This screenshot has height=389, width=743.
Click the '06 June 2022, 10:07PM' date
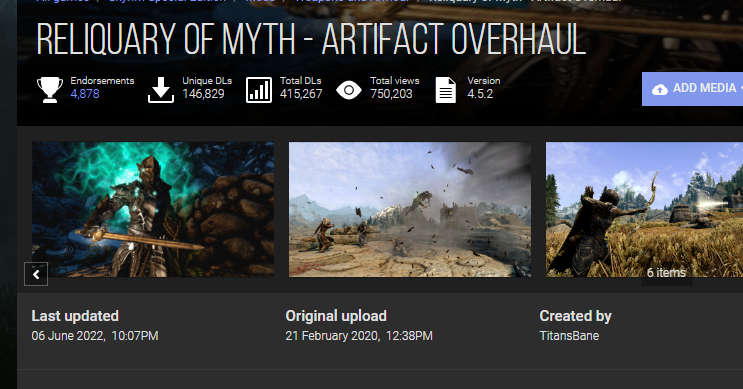coord(95,336)
